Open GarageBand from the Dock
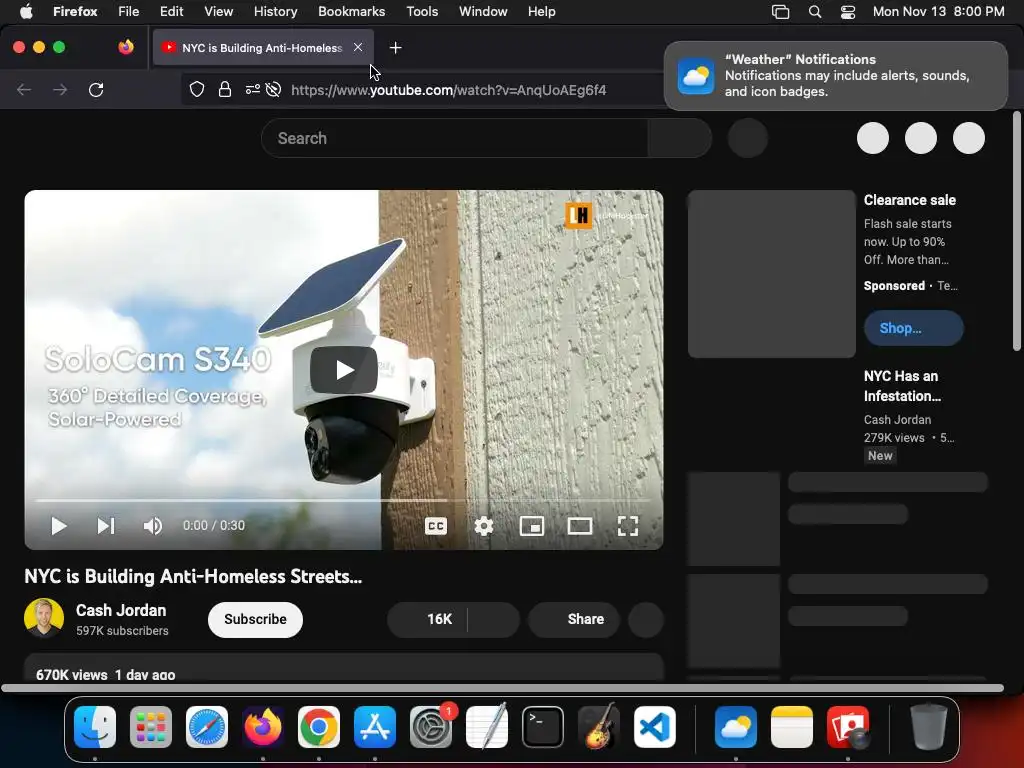This screenshot has width=1024, height=768. [x=599, y=727]
